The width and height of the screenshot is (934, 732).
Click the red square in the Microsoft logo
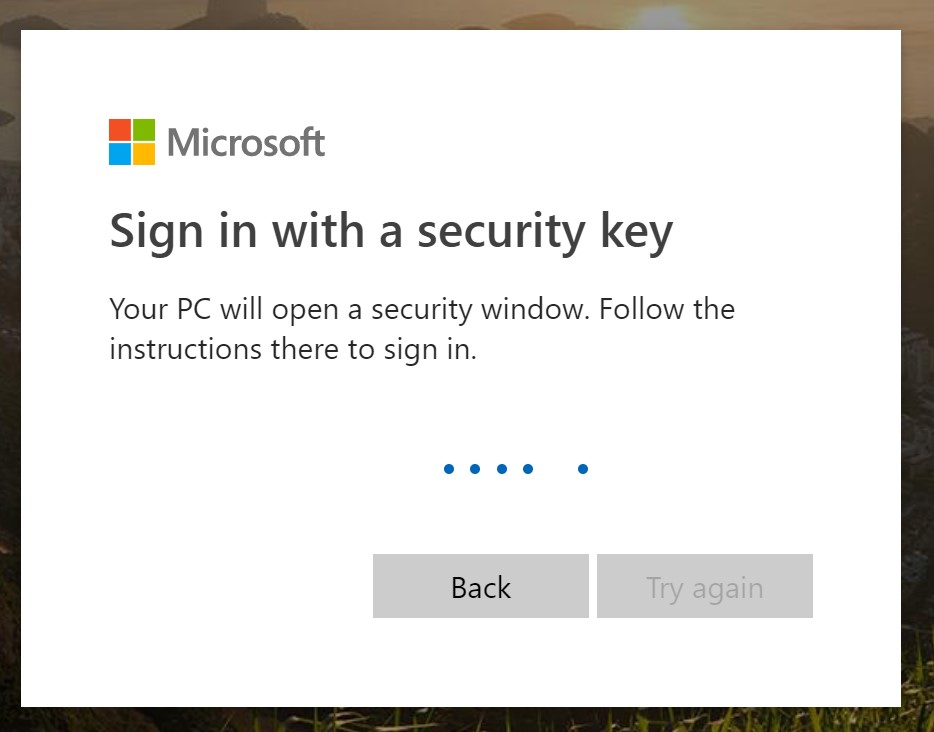coord(120,130)
